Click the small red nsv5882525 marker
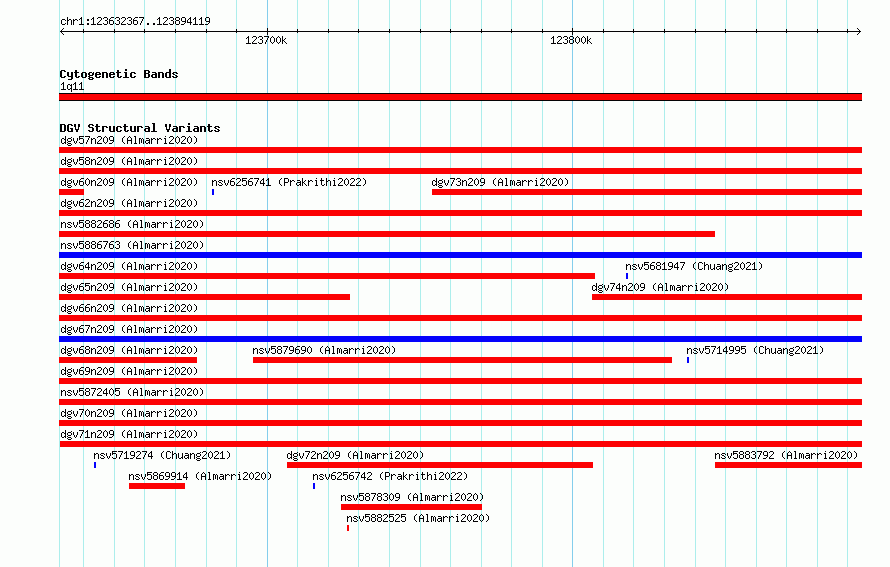The image size is (890, 567). click(348, 528)
